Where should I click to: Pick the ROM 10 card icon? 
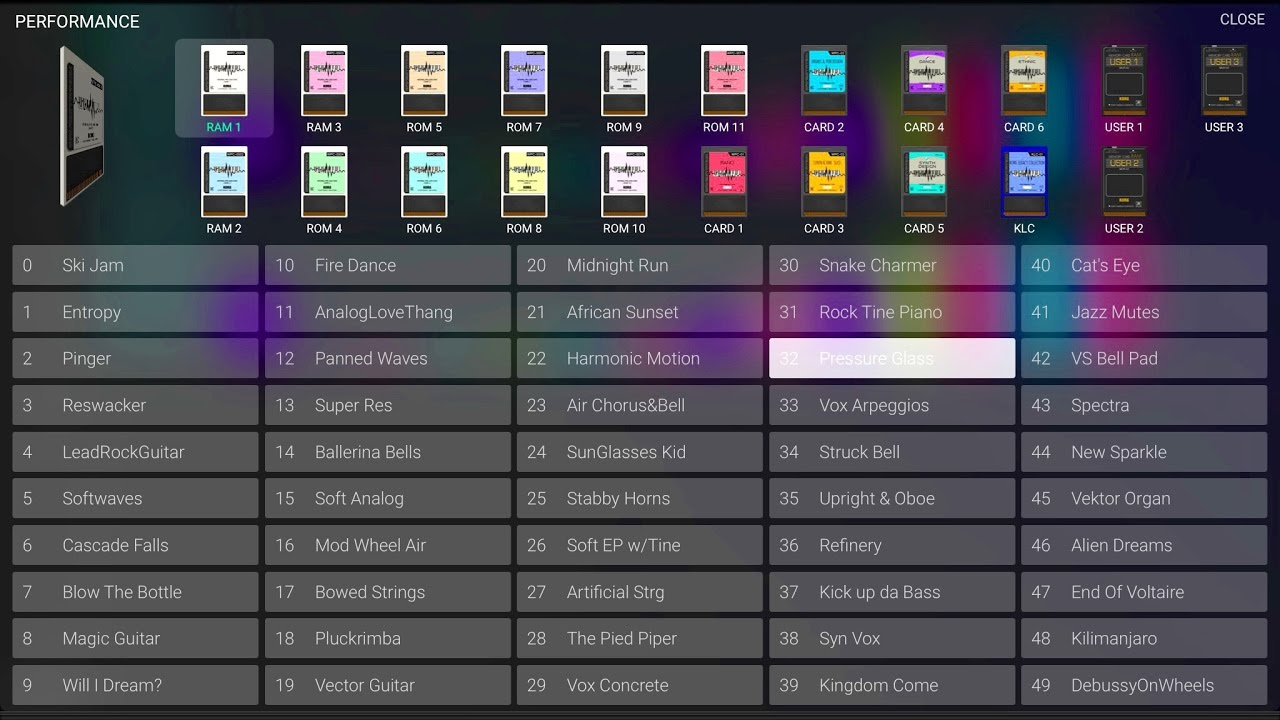tap(624, 182)
